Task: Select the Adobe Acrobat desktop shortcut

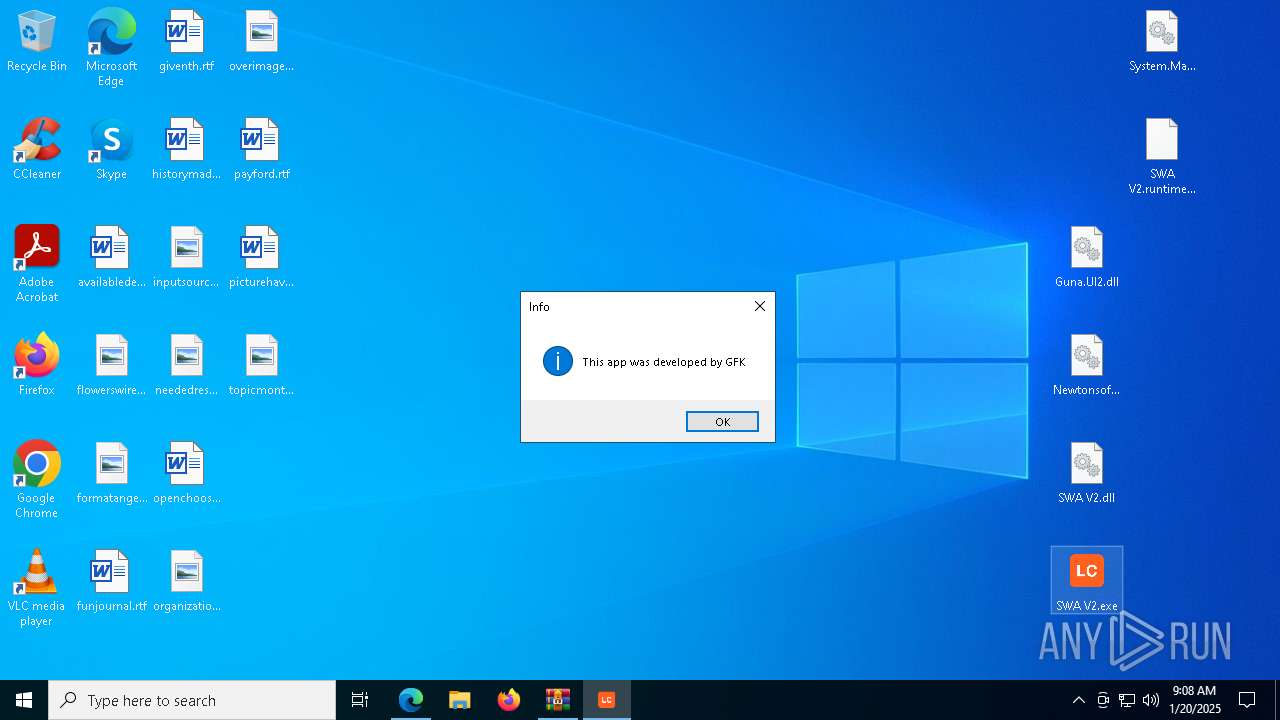Action: pyautogui.click(x=37, y=264)
